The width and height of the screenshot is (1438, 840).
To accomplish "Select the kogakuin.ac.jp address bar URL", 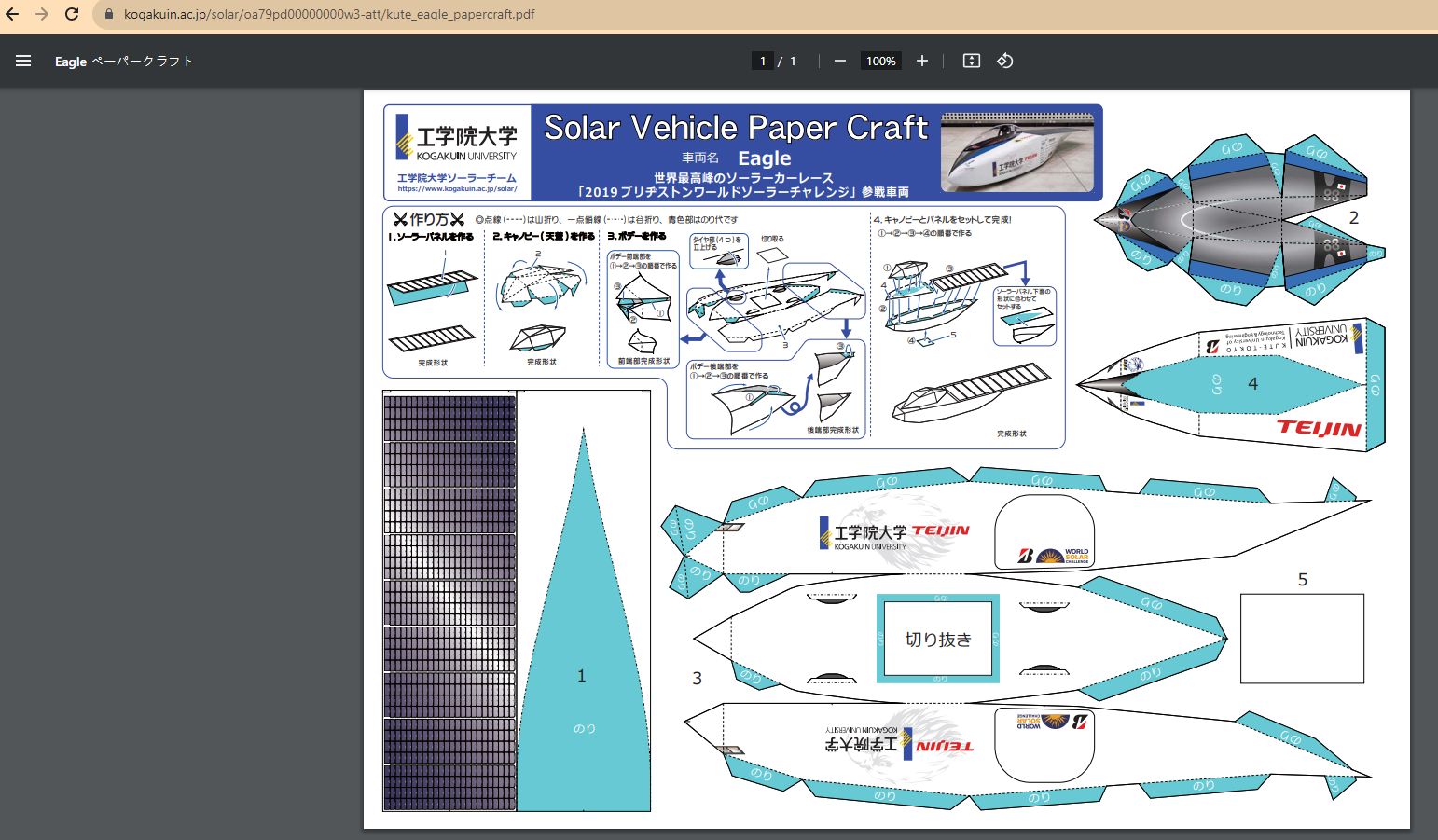I will point(329,14).
